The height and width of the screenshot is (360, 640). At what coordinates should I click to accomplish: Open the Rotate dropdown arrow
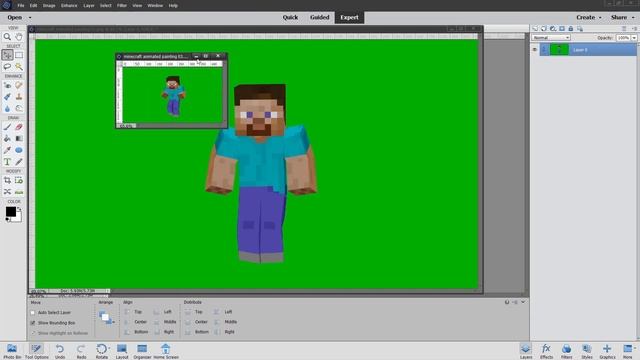click(109, 348)
